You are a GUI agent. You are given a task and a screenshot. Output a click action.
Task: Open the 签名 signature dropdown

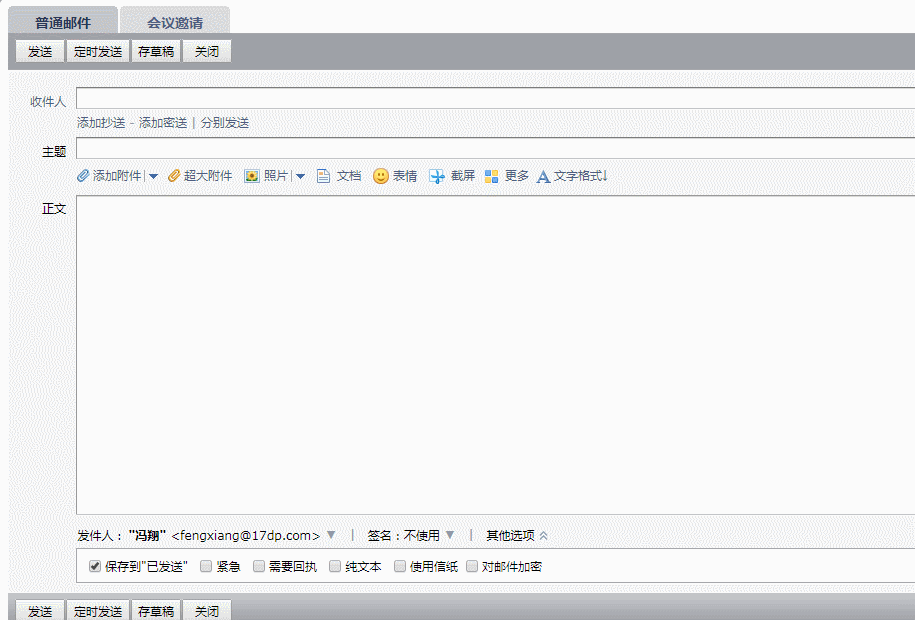450,535
